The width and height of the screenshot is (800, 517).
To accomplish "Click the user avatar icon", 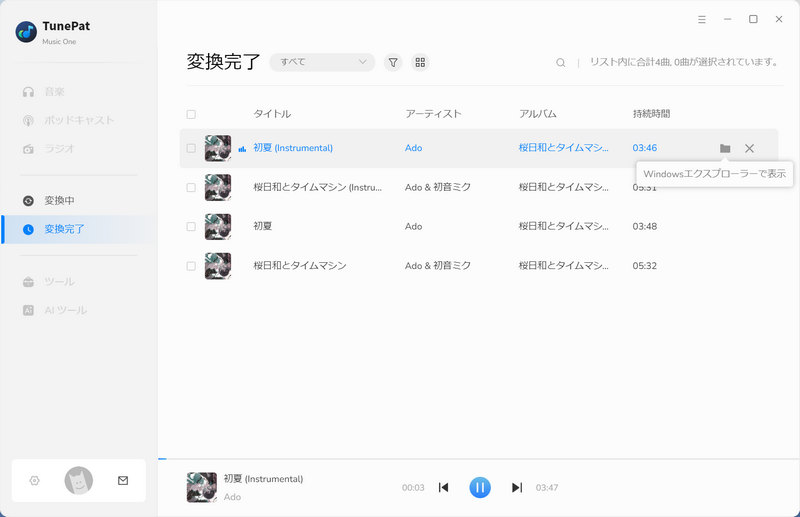I will (79, 481).
